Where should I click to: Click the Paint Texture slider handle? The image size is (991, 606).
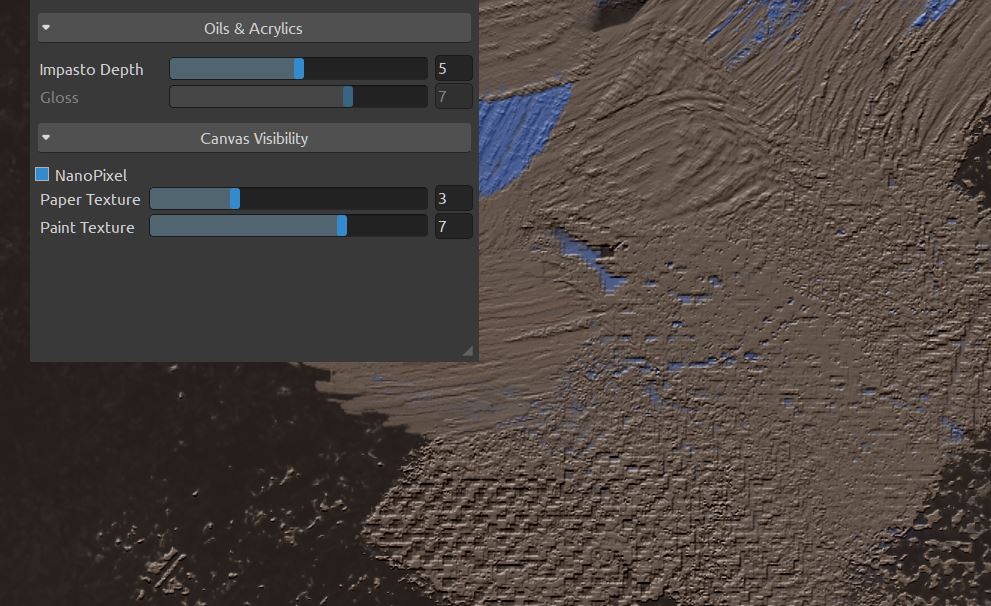(341, 225)
